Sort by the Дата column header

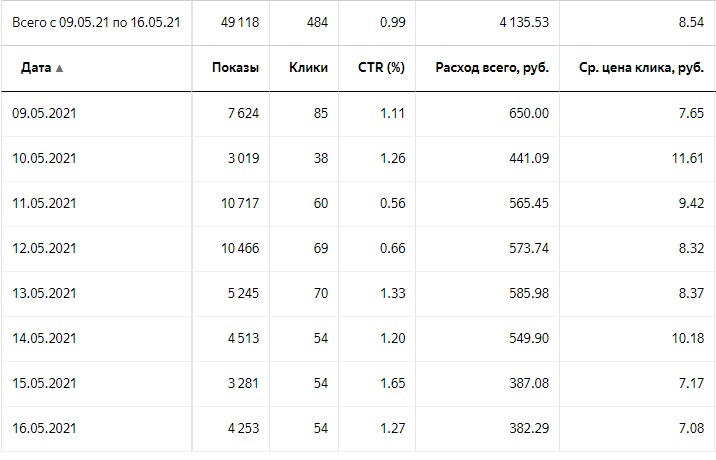(x=36, y=68)
